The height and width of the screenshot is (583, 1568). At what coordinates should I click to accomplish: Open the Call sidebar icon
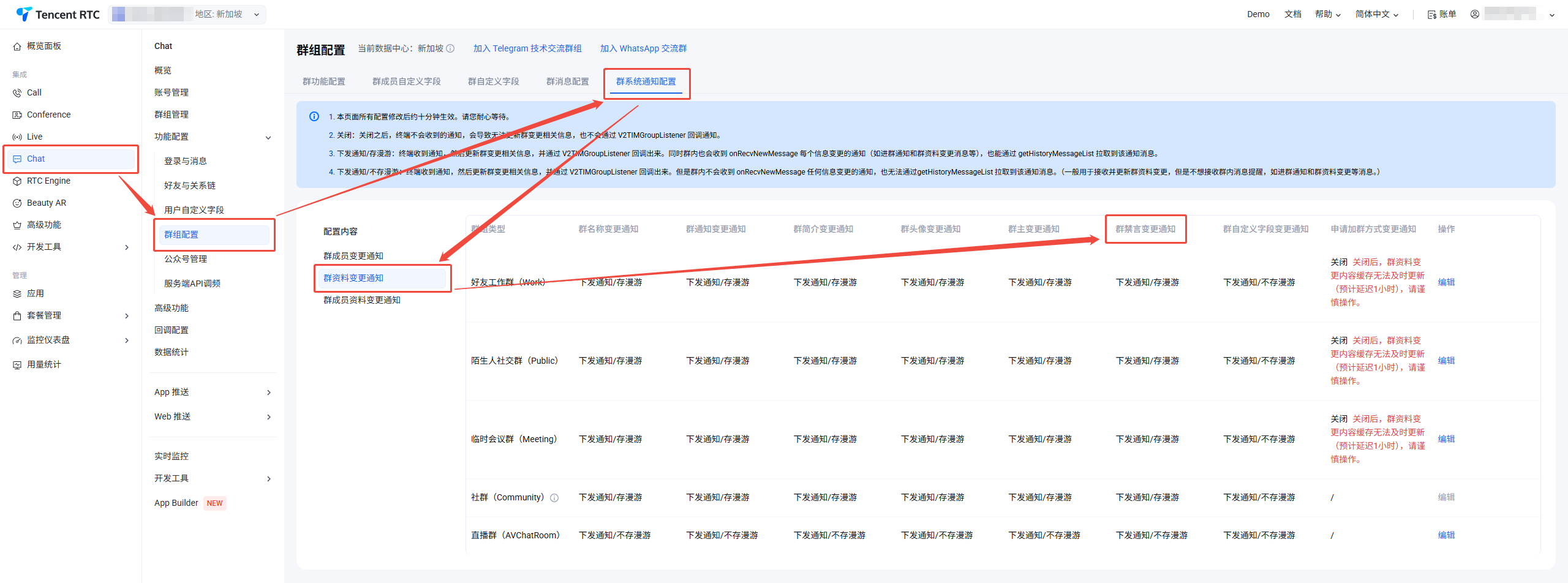pos(17,93)
